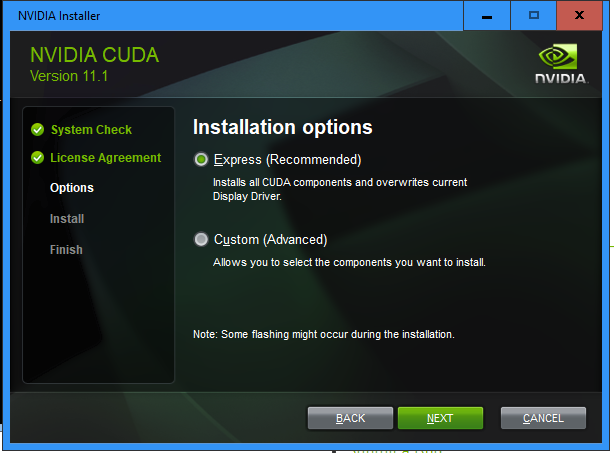Choose the Custom (Advanced) option label

point(271,240)
